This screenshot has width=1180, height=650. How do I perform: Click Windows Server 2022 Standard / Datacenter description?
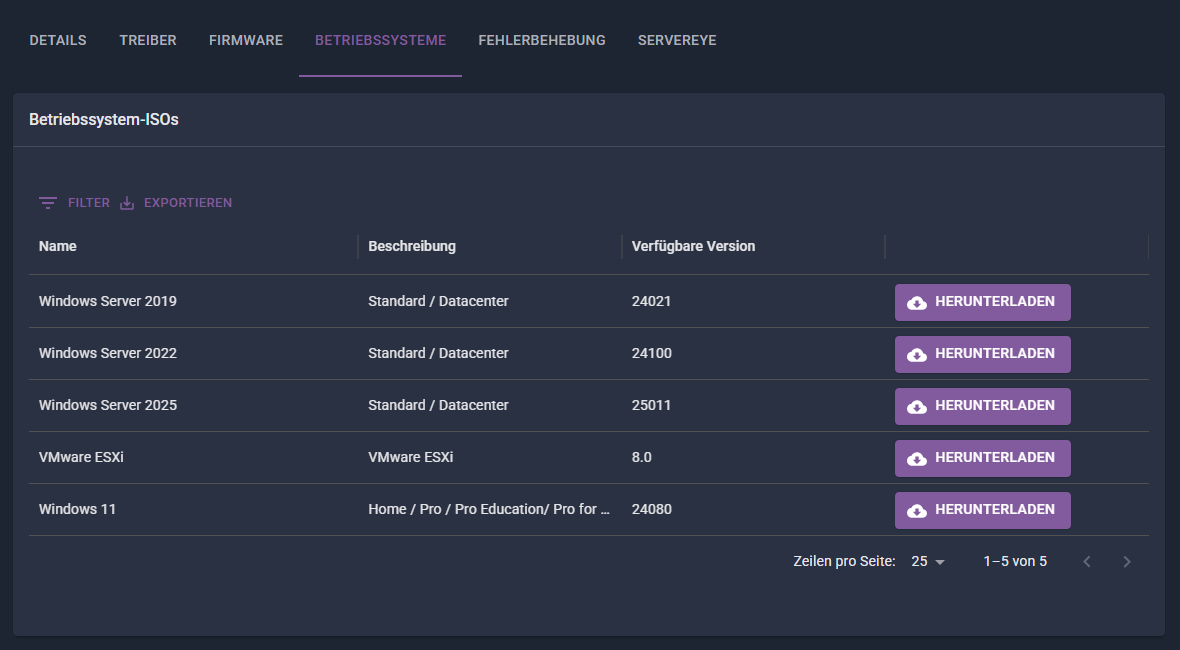point(438,353)
